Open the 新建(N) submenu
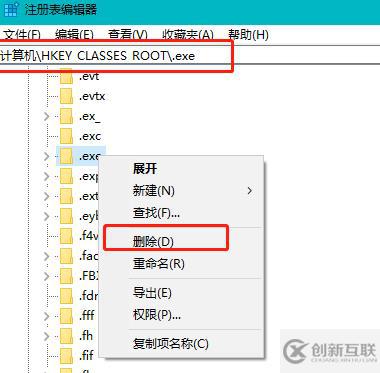 [182, 191]
